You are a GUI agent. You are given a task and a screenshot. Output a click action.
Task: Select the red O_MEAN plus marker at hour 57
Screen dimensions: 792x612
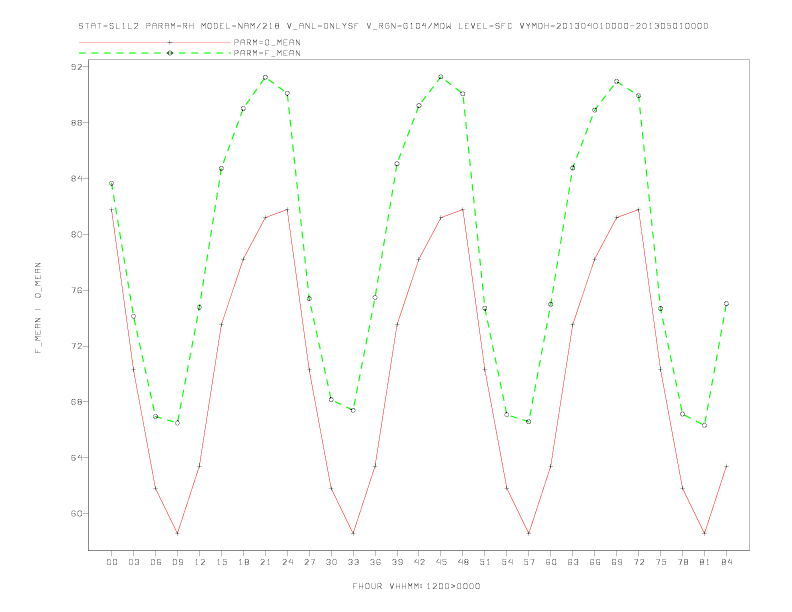pyautogui.click(x=529, y=533)
